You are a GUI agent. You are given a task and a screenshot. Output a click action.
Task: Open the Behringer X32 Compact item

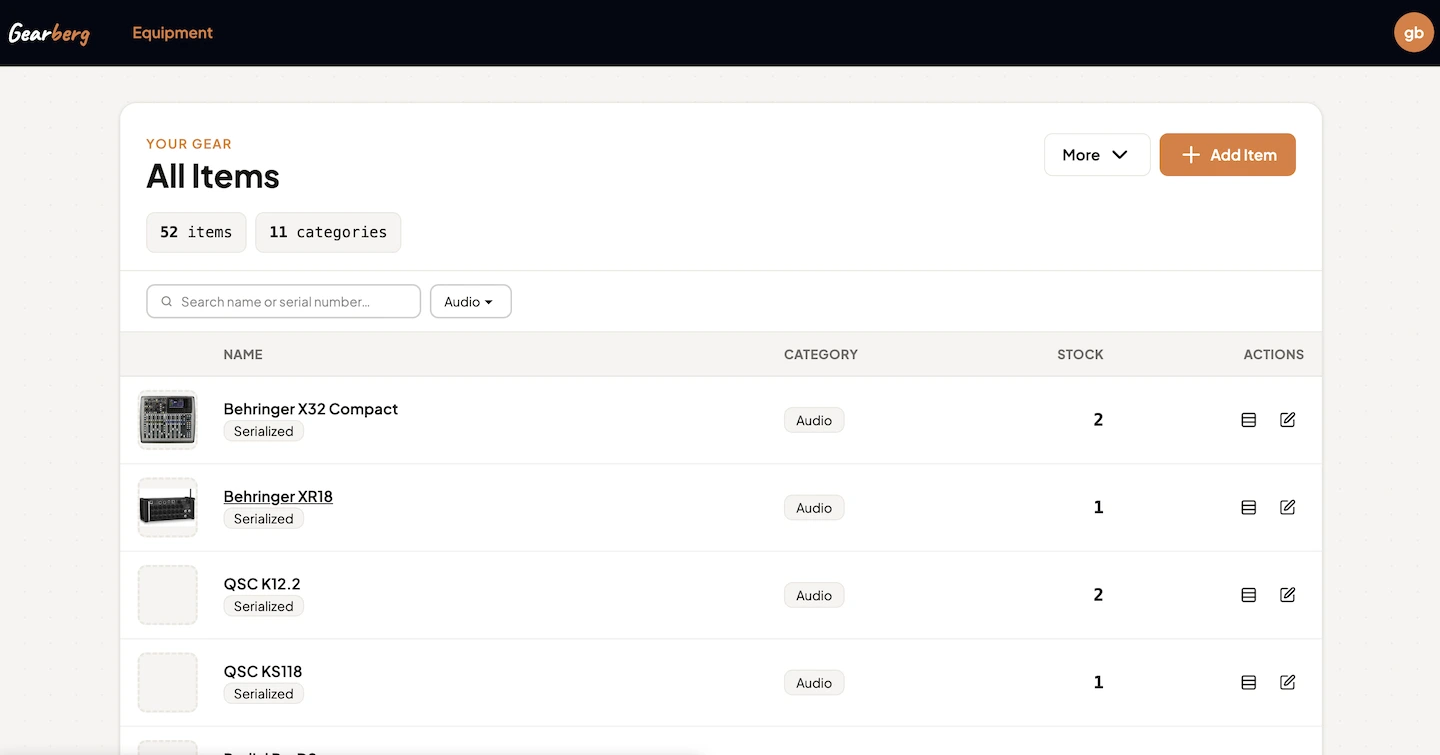point(311,409)
